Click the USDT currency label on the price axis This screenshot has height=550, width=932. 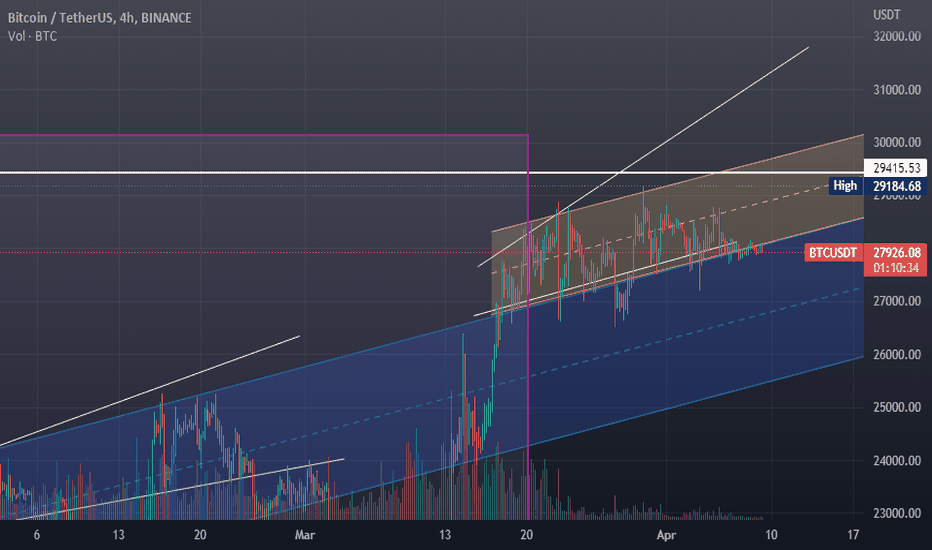tap(886, 15)
